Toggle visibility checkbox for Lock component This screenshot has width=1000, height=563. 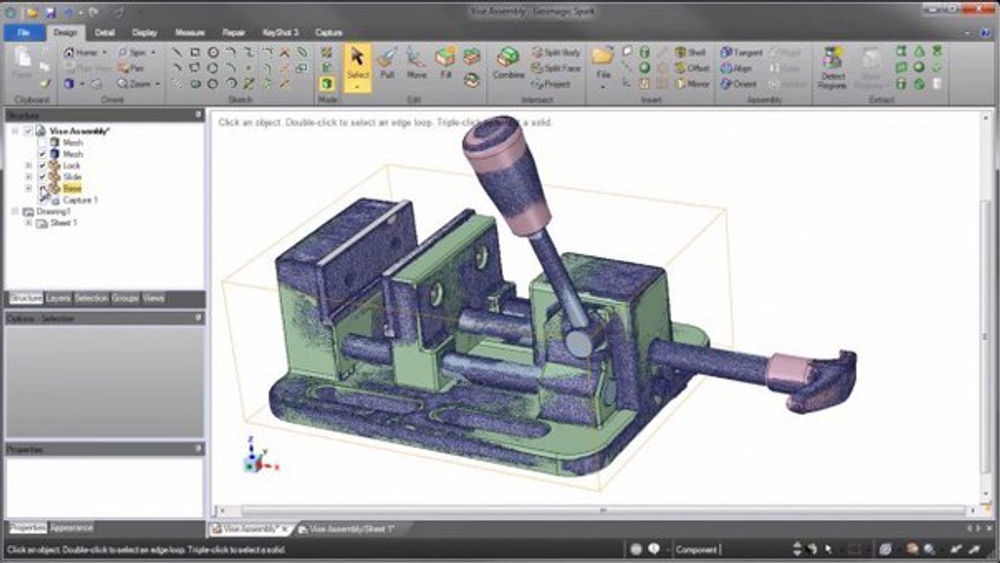[42, 166]
